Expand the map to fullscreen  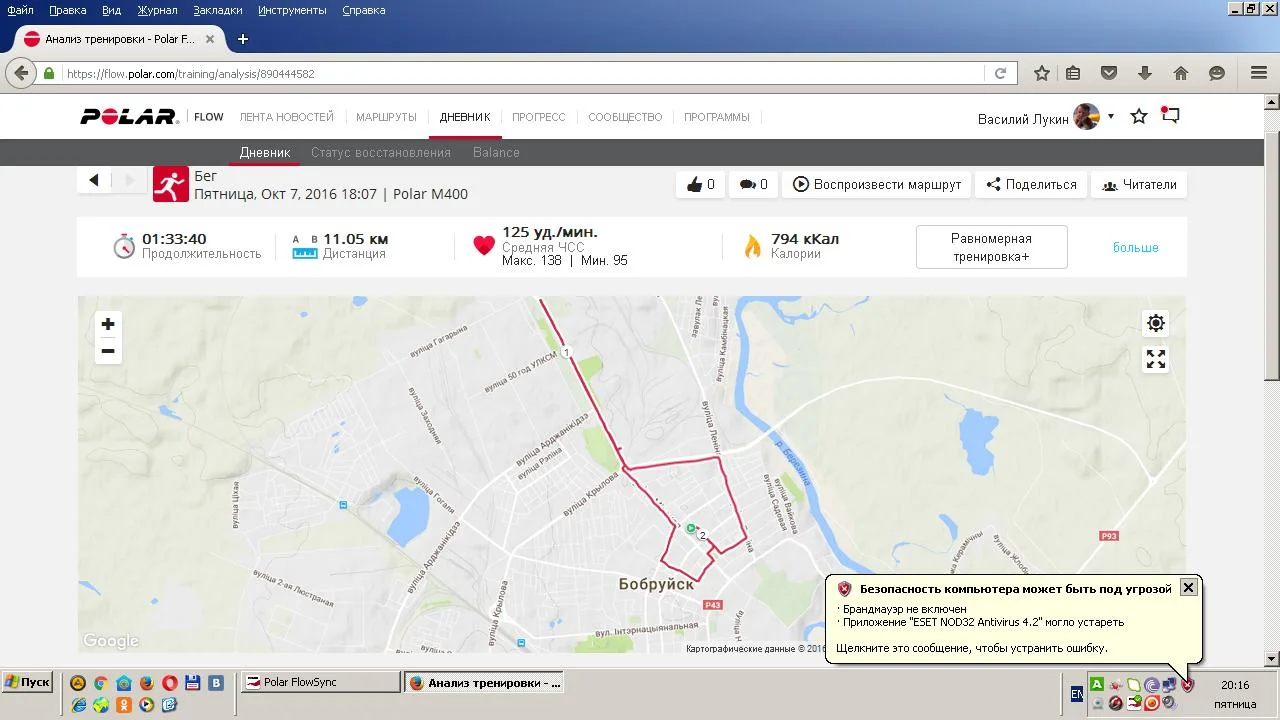pos(1156,359)
